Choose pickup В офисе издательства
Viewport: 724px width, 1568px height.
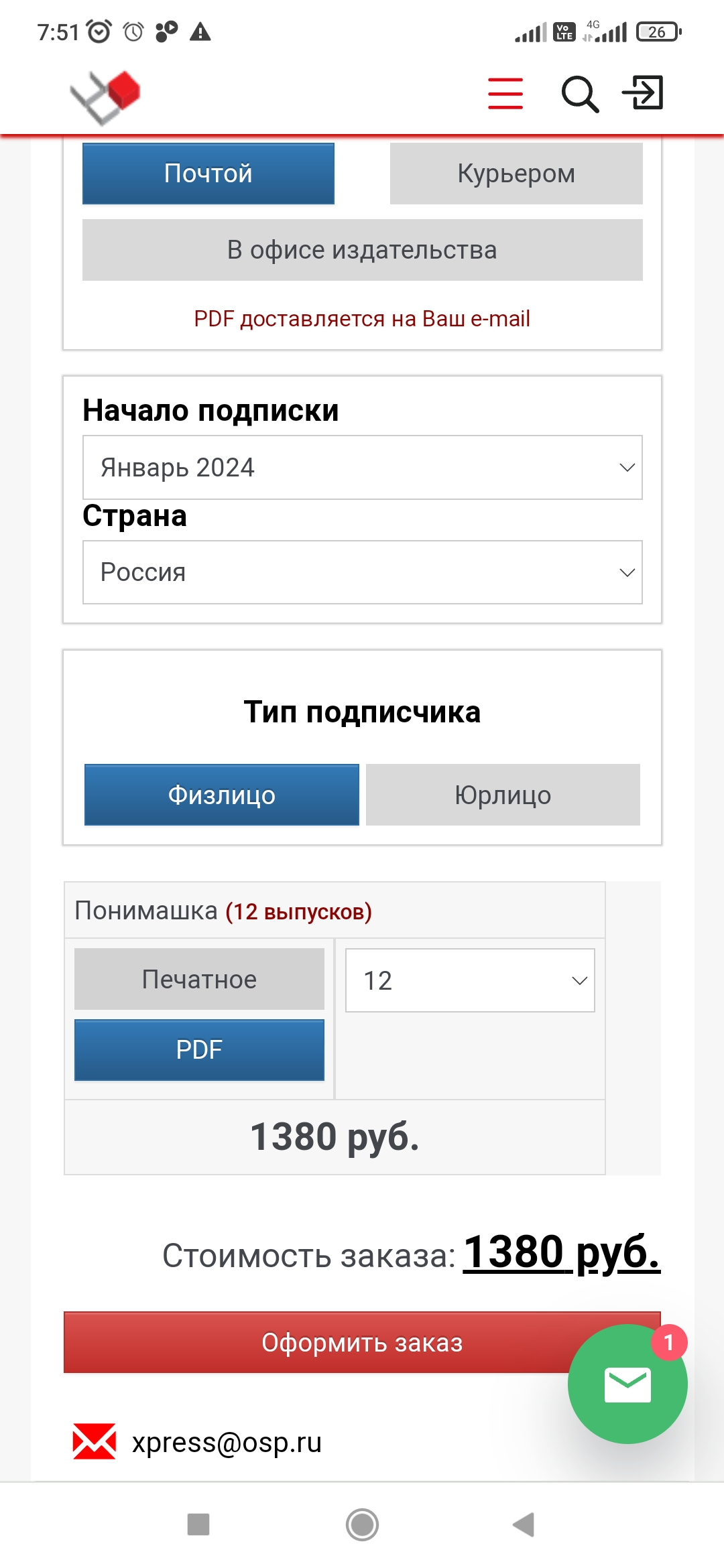click(362, 250)
